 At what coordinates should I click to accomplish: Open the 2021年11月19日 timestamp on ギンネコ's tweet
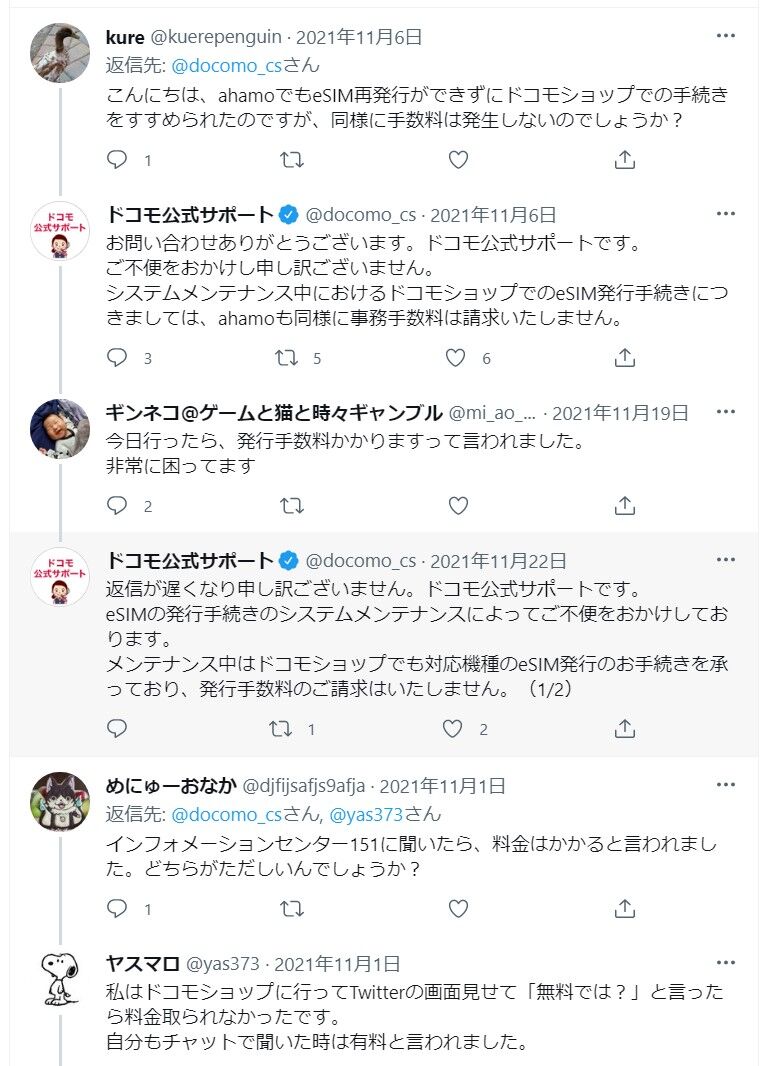click(621, 412)
